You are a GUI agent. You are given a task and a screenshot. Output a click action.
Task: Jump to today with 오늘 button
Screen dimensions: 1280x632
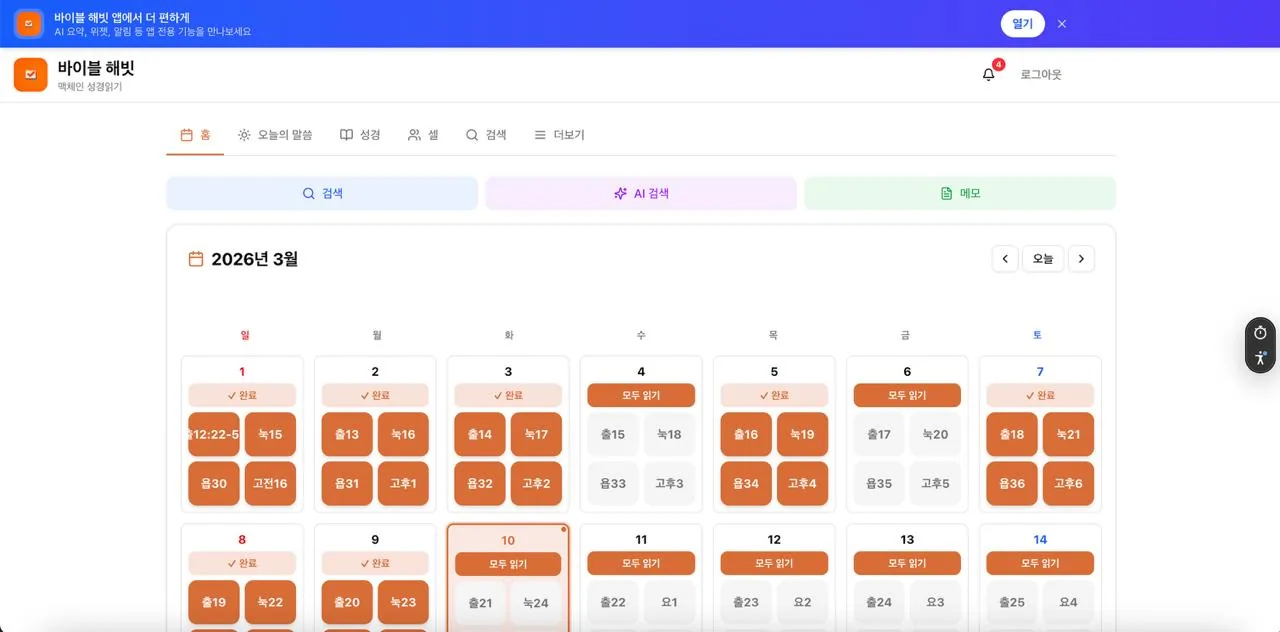click(1043, 259)
